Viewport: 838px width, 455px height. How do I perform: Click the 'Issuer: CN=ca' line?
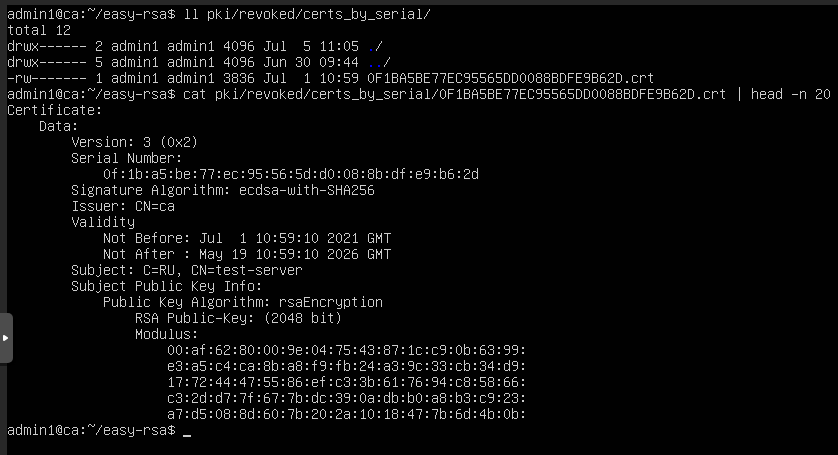click(123, 206)
